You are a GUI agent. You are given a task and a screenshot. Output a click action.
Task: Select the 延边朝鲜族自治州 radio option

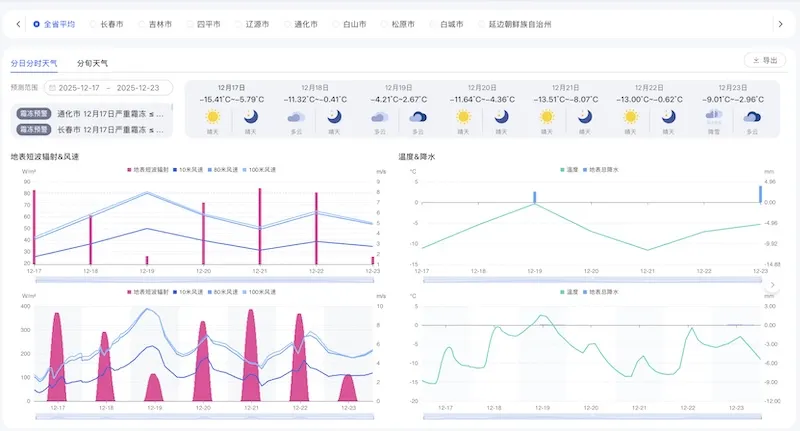[x=481, y=24]
